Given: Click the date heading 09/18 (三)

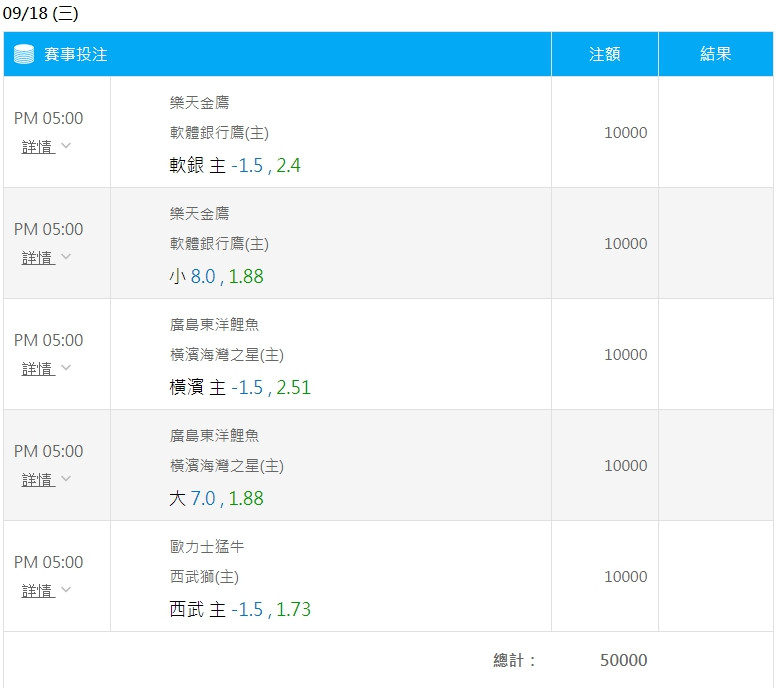Looking at the screenshot, I should click(x=41, y=13).
